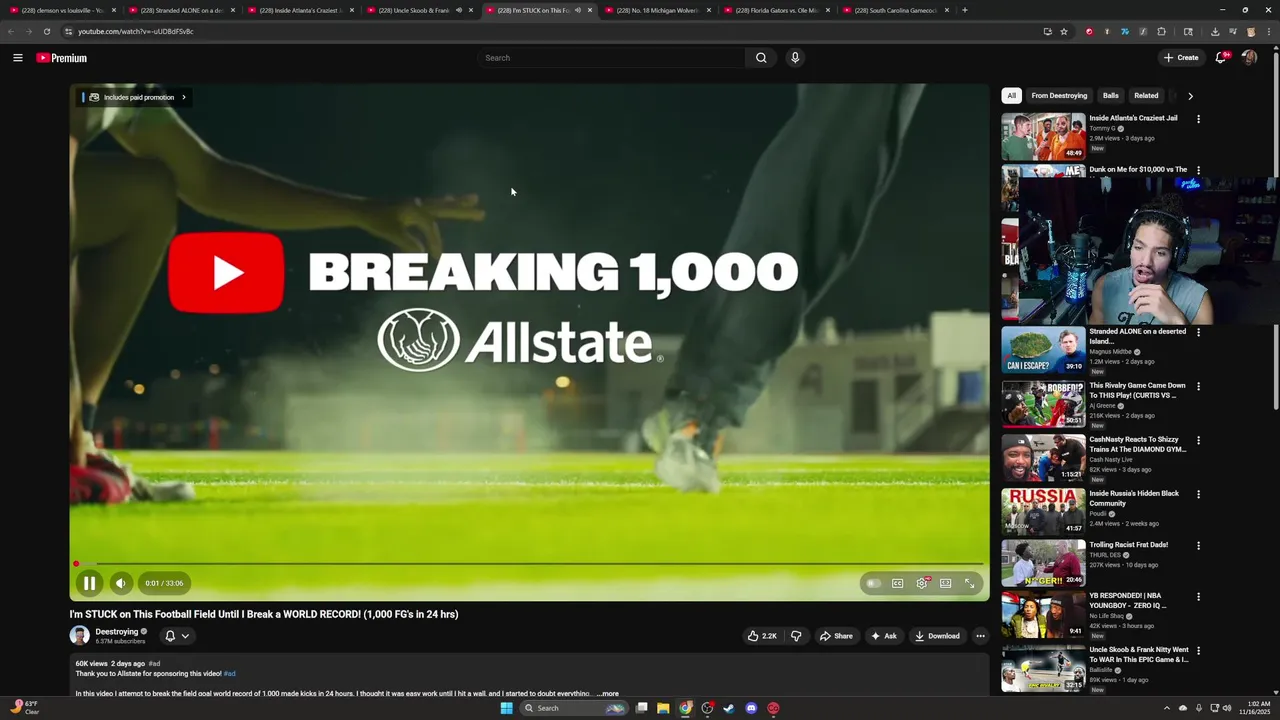Focus the YouTube search field
The height and width of the screenshot is (720, 1280).
[x=611, y=58]
